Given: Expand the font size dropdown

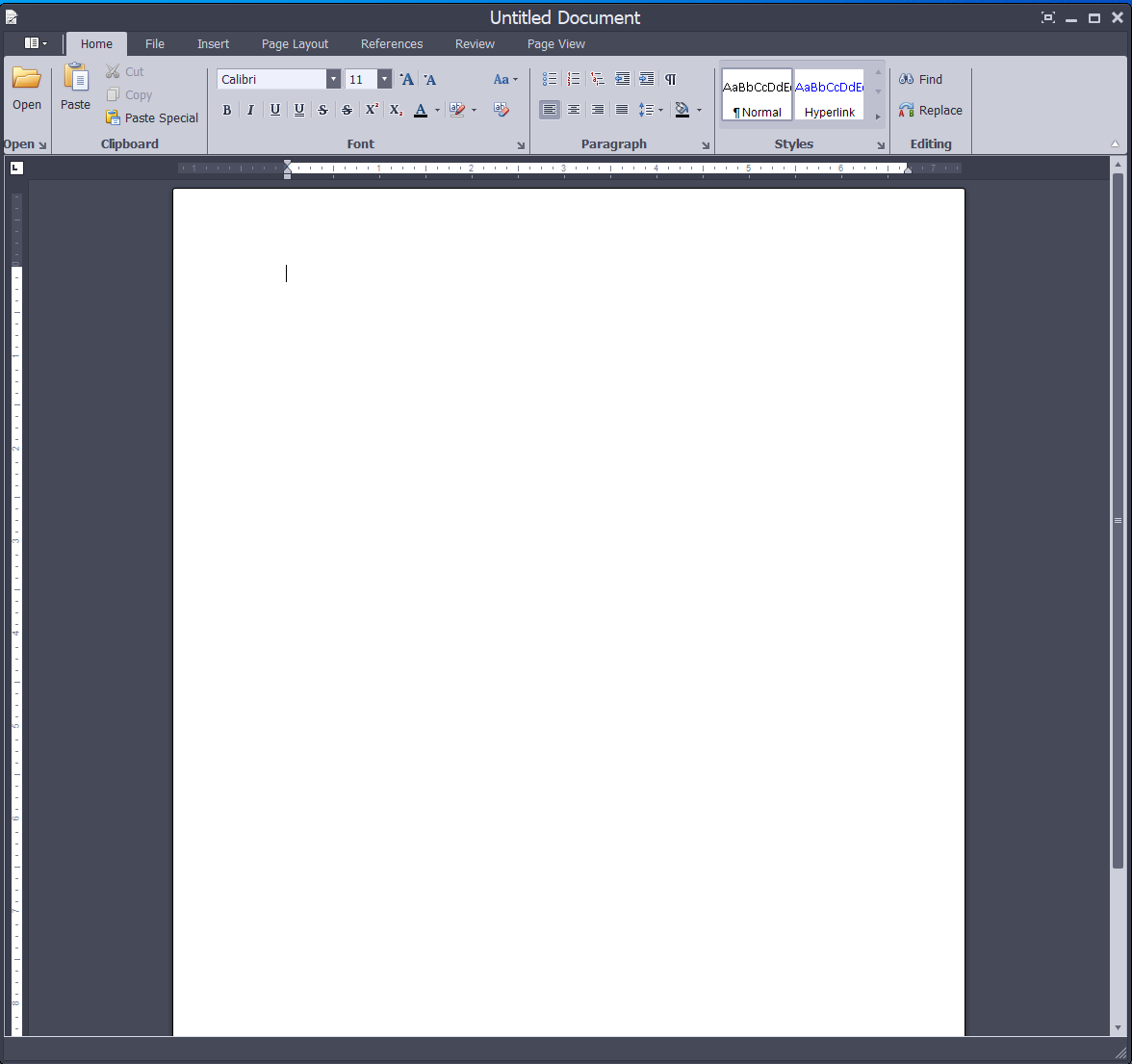Looking at the screenshot, I should pyautogui.click(x=384, y=79).
